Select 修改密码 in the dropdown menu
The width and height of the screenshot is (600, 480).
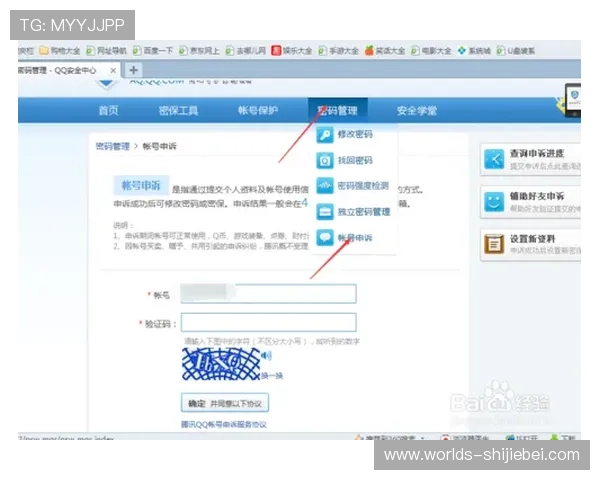(x=355, y=134)
